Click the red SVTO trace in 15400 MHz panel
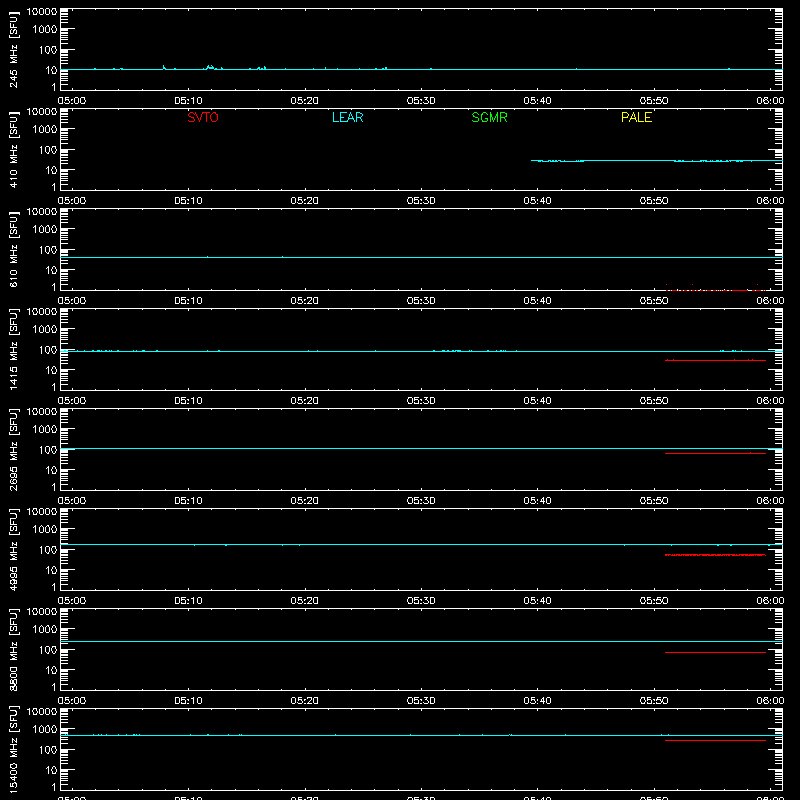 (x=715, y=740)
